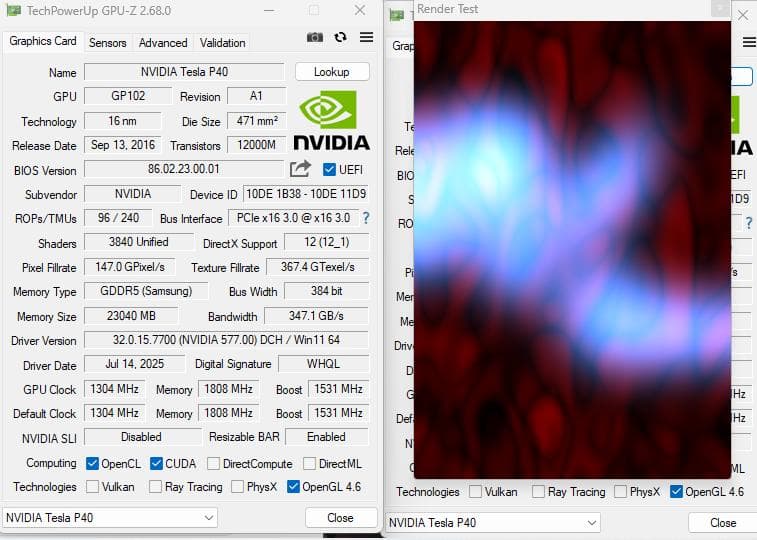This screenshot has width=757, height=540.
Task: Click the ROPs/TMUs value 96 / 240
Action: pyautogui.click(x=118, y=218)
